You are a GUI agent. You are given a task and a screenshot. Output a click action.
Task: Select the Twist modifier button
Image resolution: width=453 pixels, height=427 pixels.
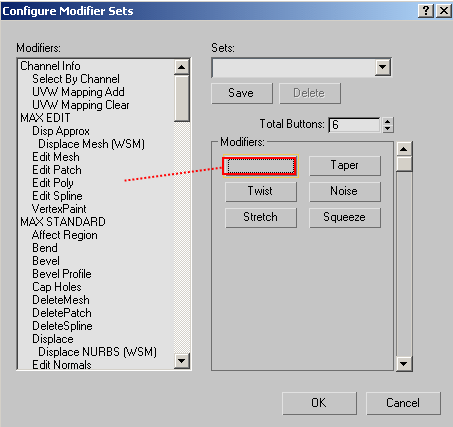pos(261,191)
